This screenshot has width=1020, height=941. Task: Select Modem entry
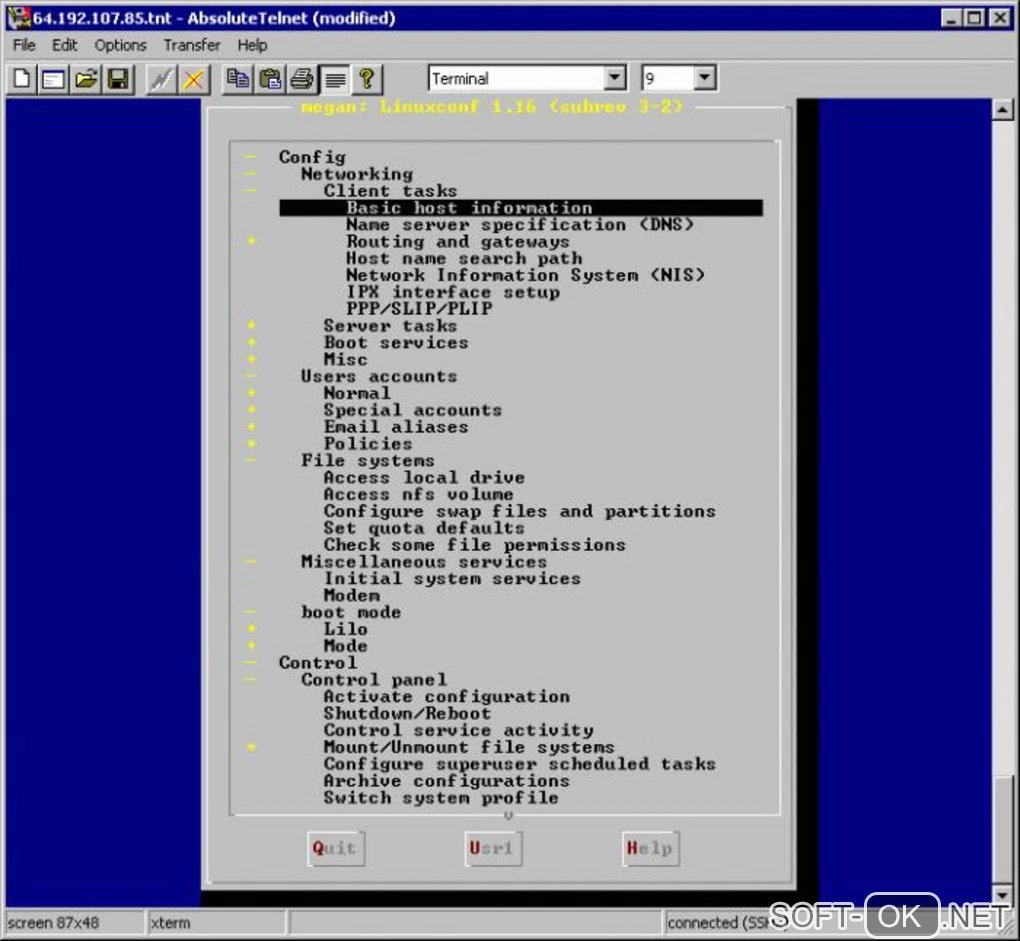coord(351,596)
